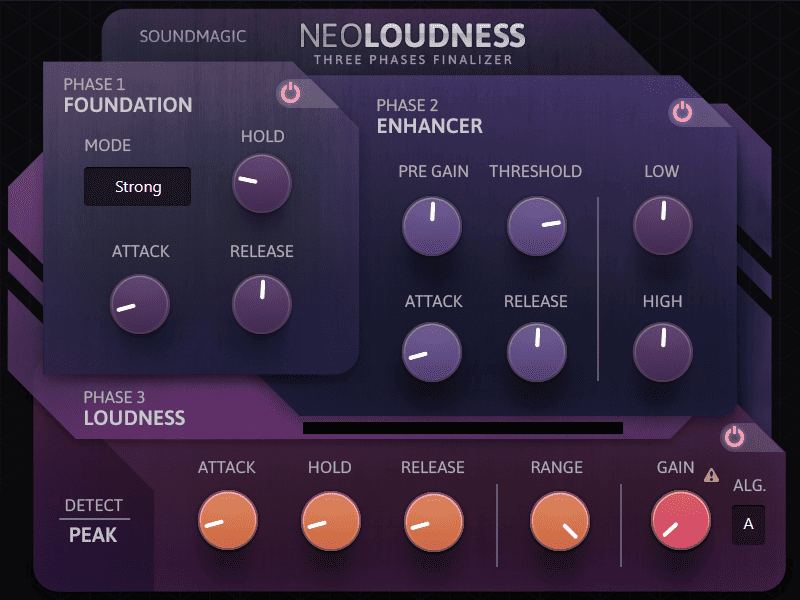Click the orange Loudness Hold knob

tap(331, 521)
